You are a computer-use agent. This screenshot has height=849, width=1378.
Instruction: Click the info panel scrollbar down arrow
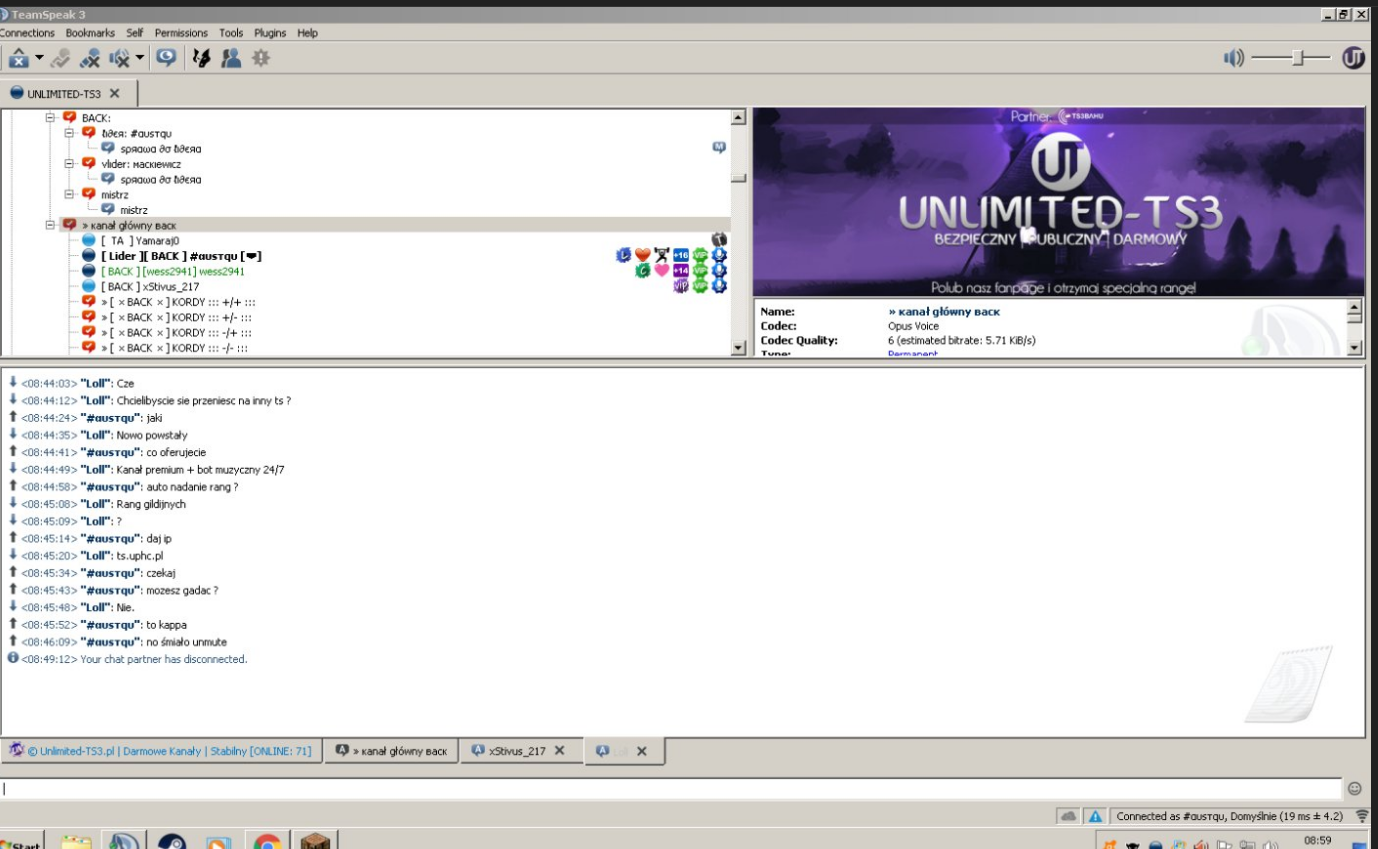click(1355, 348)
